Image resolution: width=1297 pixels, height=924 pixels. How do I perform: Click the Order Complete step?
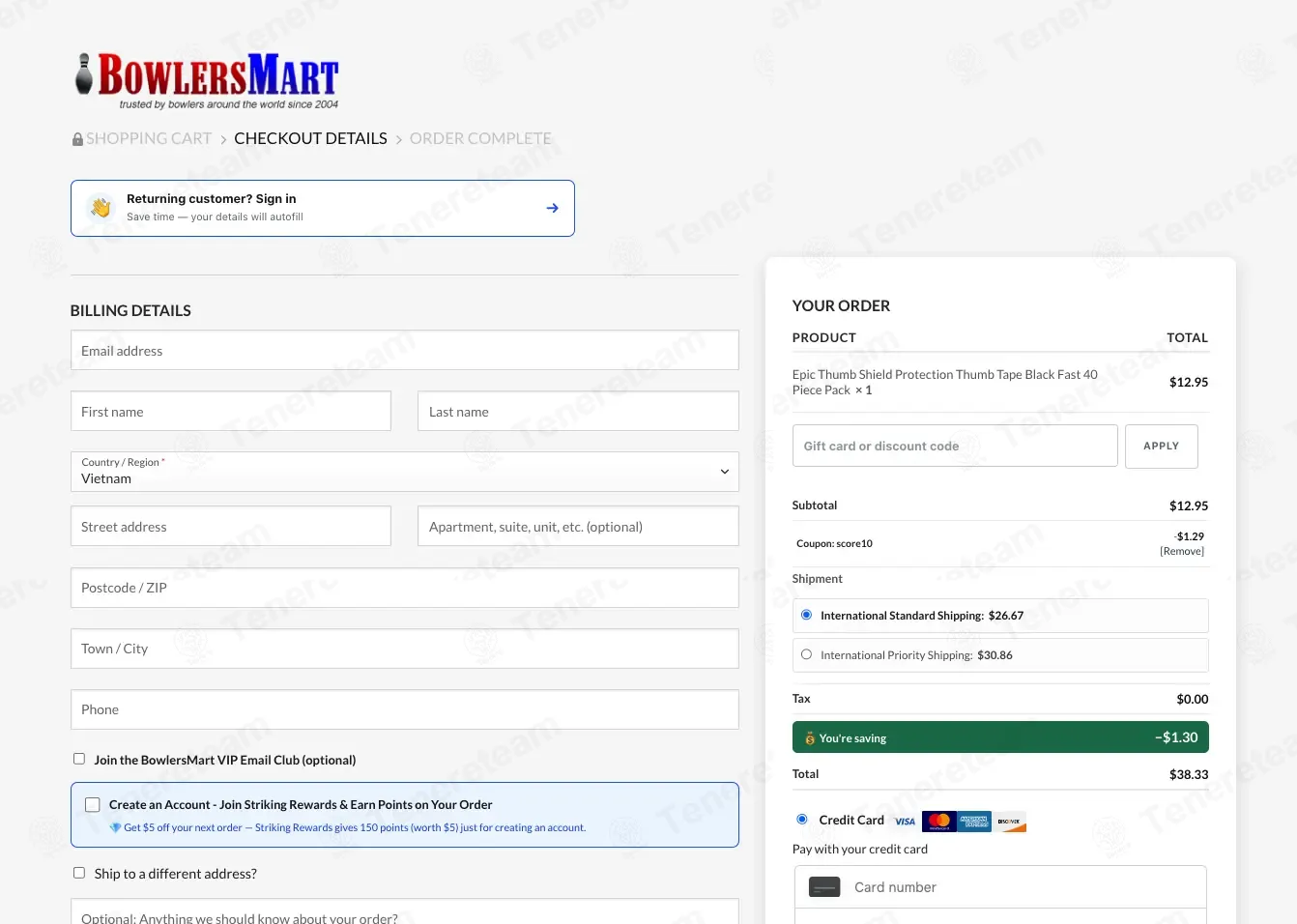[x=480, y=138]
